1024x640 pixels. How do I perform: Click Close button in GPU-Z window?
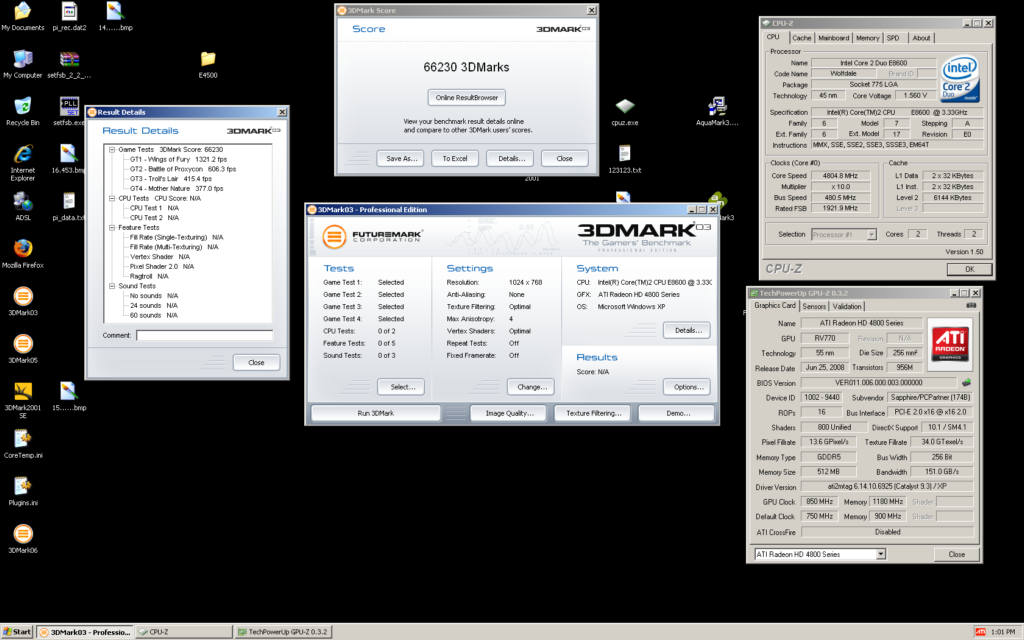(956, 554)
